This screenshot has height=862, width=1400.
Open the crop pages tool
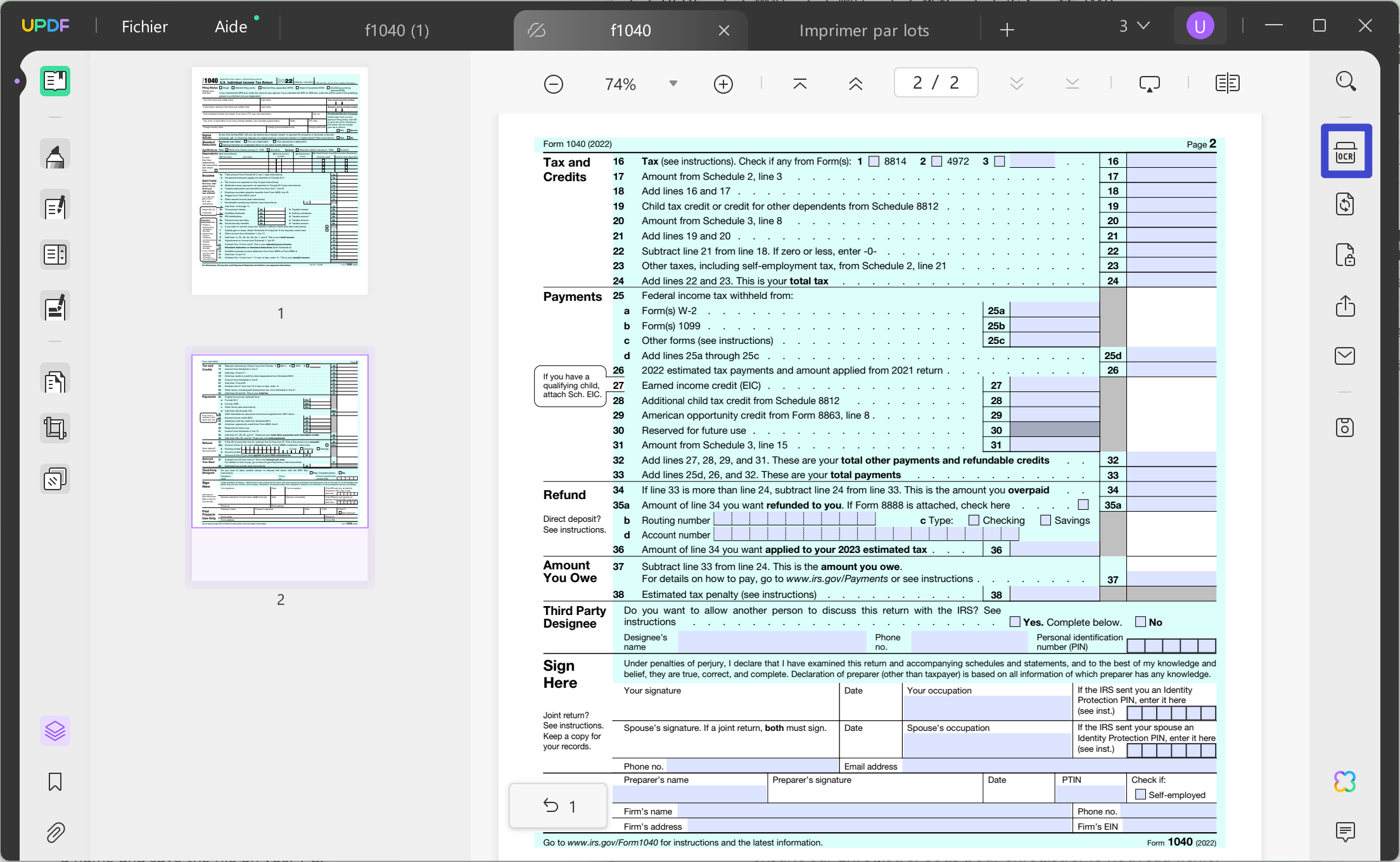(55, 428)
